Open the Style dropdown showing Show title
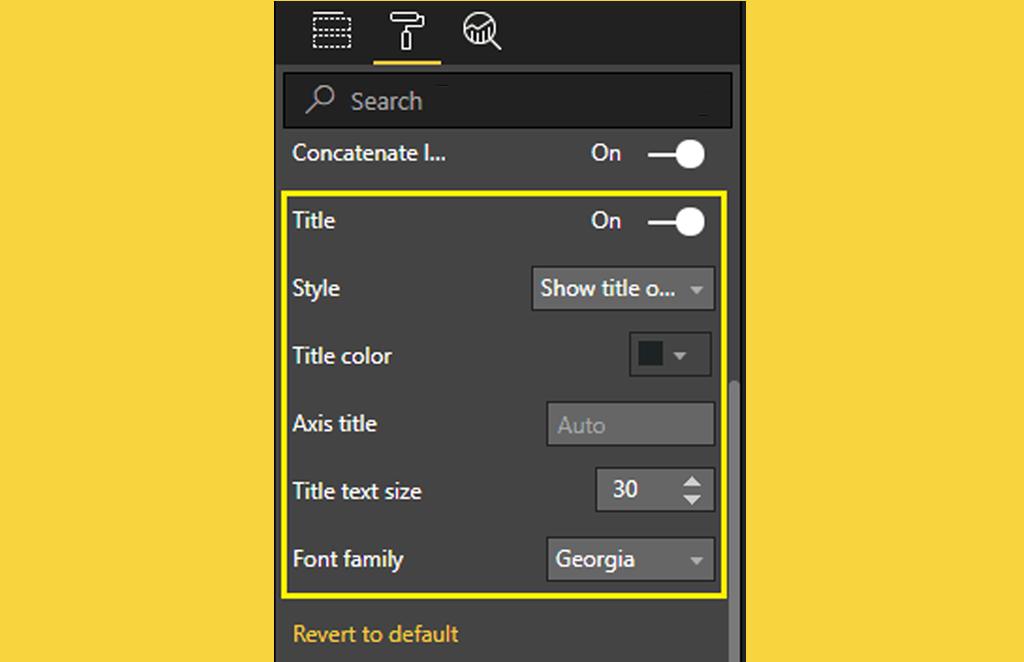Viewport: 1024px width, 662px height. (x=623, y=288)
